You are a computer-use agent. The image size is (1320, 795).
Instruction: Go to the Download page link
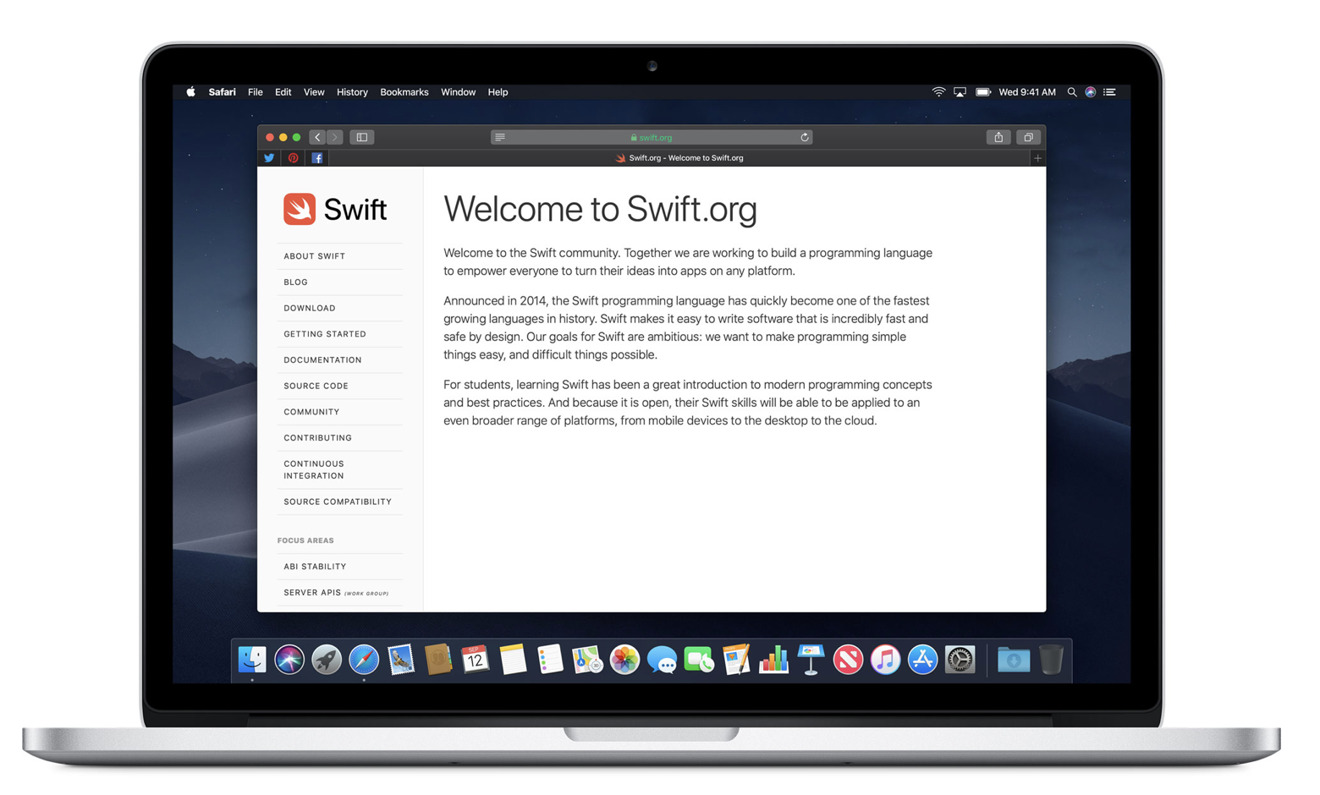click(309, 308)
